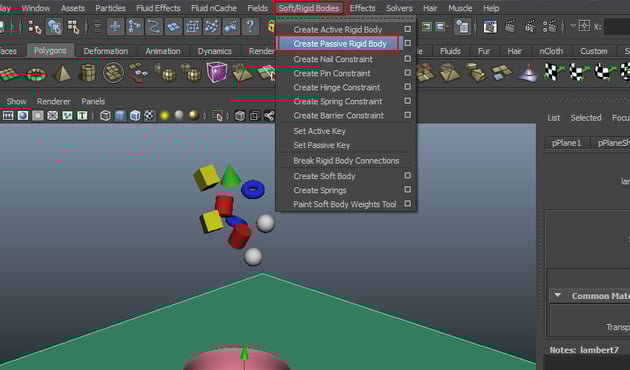Open the Solvers menu
The image size is (630, 370).
[399, 8]
